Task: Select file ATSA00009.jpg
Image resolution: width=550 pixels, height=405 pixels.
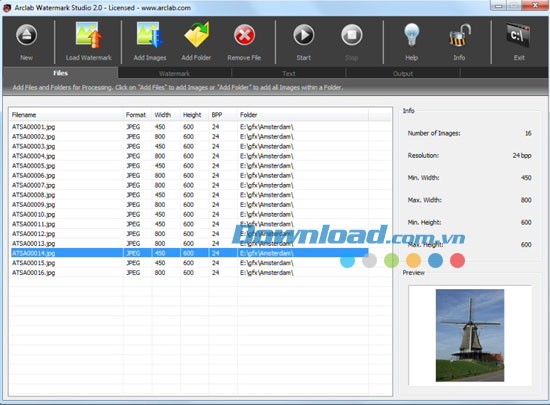Action: (34, 205)
